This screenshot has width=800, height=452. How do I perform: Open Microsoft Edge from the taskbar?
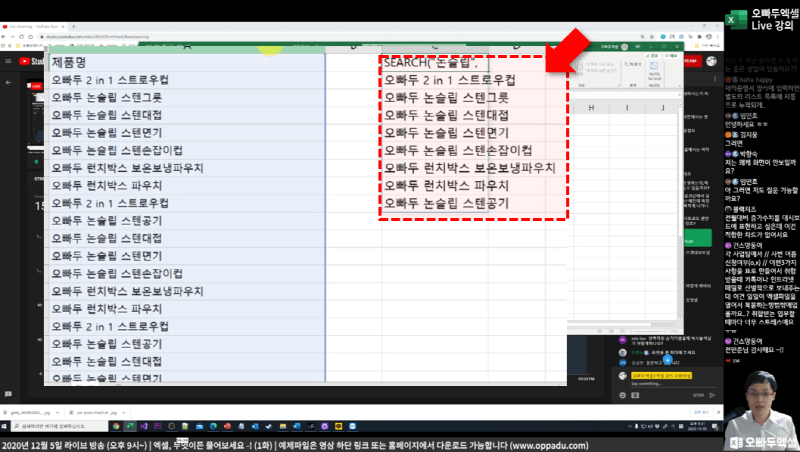pyautogui.click(x=213, y=426)
